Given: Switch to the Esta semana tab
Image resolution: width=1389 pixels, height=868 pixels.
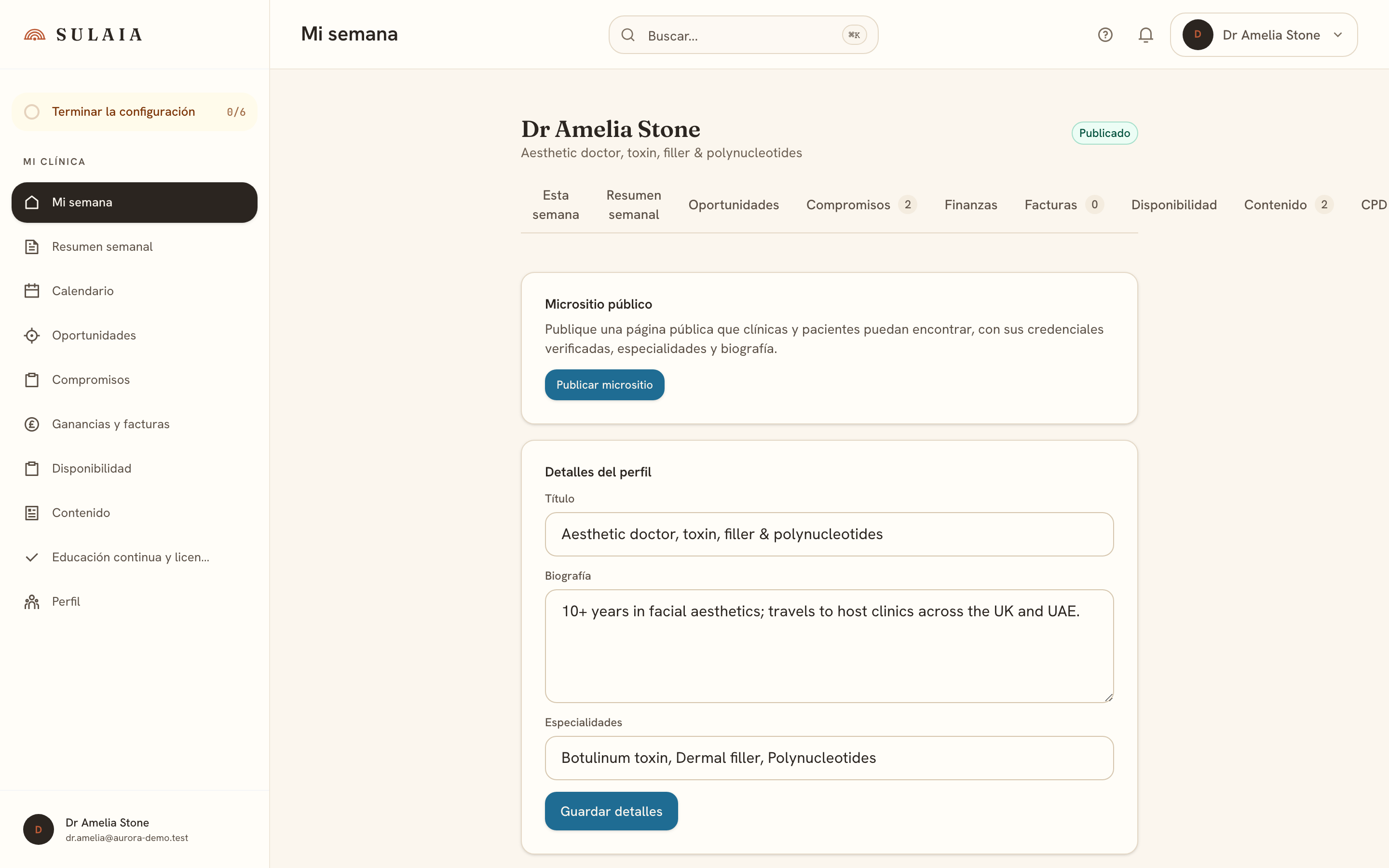Looking at the screenshot, I should click(x=556, y=205).
